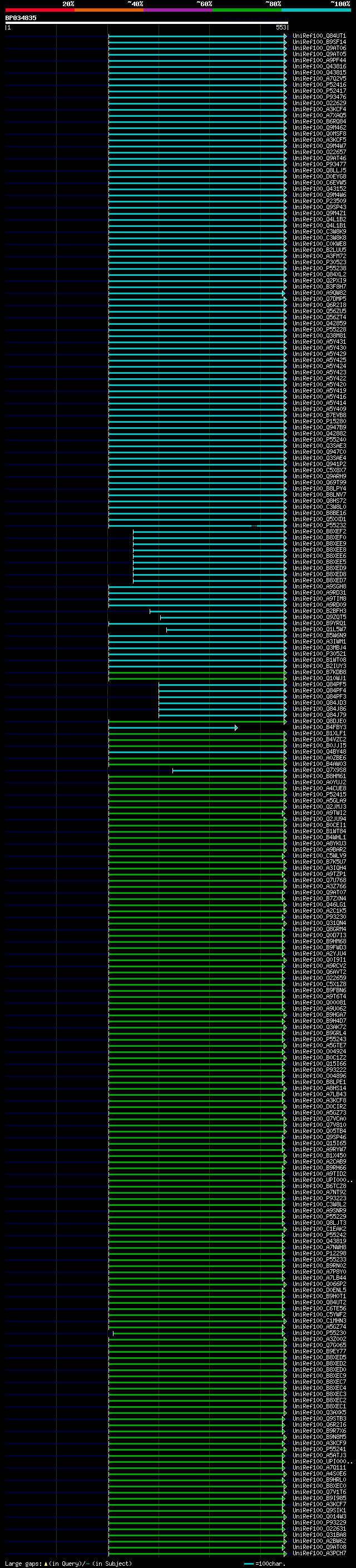
Task: Click UniRef100_P30521 label
Action: tap(319, 654)
